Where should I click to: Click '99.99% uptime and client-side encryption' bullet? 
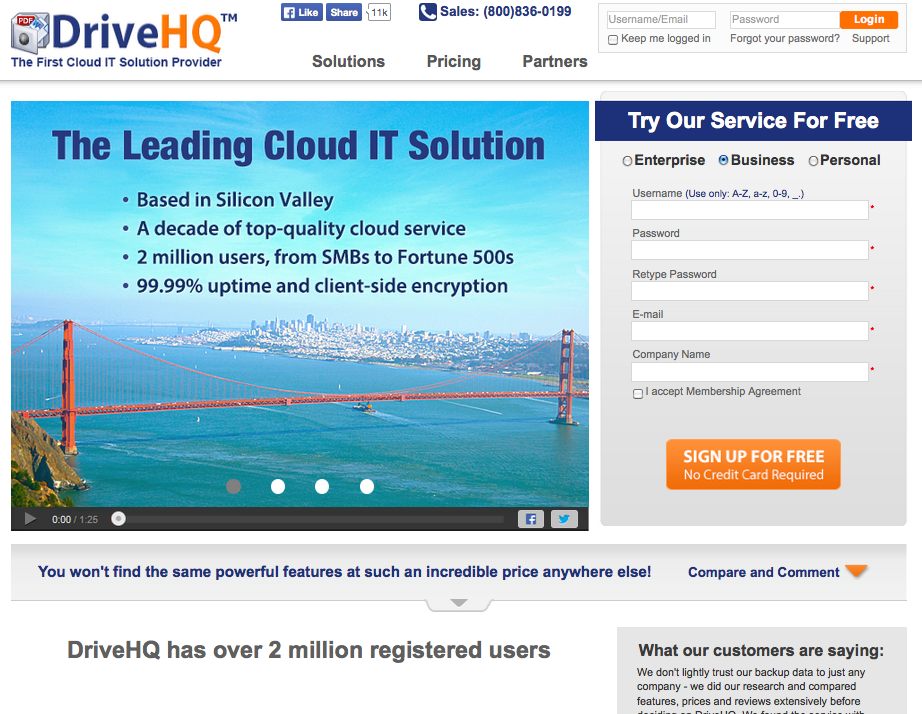pyautogui.click(x=322, y=286)
